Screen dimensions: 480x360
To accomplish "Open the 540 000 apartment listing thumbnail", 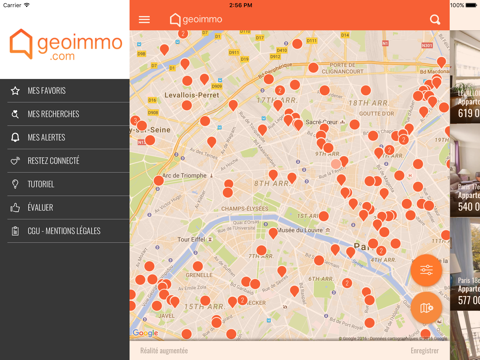I will pos(465,171).
